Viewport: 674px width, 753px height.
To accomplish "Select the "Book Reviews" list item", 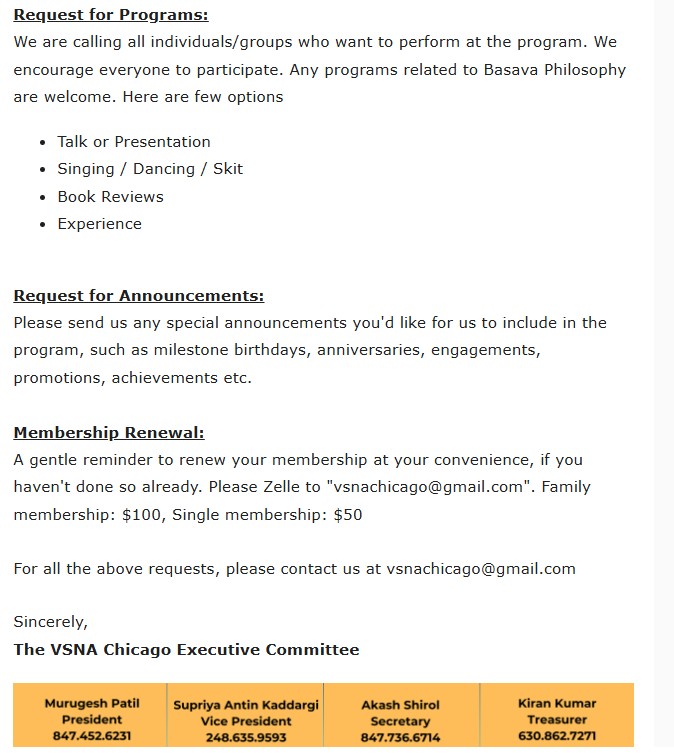I will pos(110,197).
